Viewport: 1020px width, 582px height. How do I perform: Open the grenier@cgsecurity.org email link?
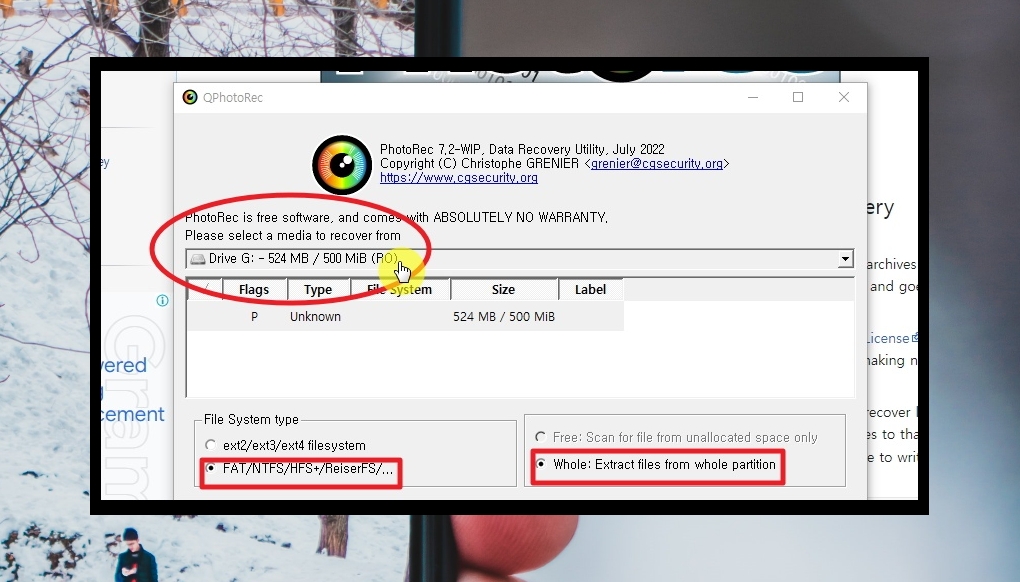coord(656,164)
